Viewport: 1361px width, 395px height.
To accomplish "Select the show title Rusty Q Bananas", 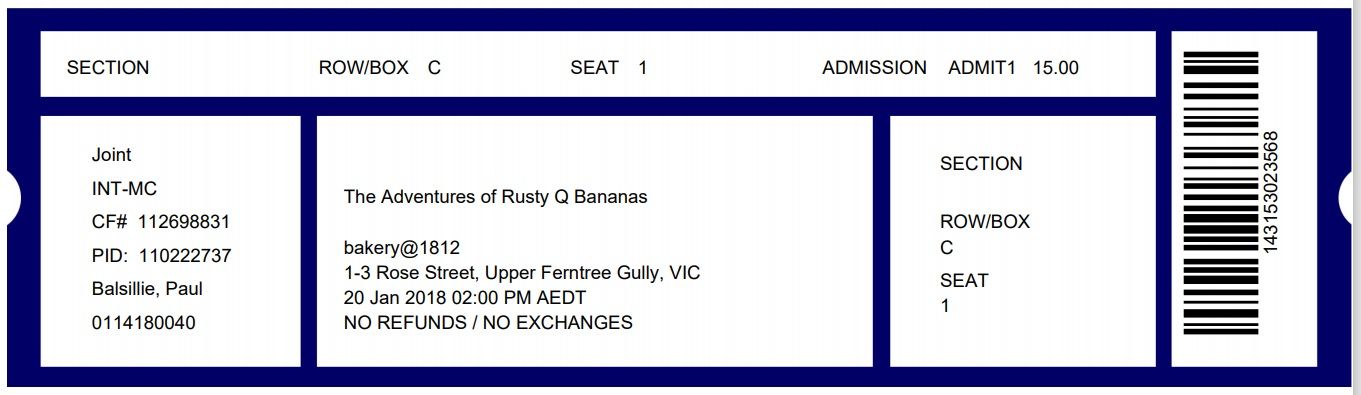I will (x=495, y=197).
